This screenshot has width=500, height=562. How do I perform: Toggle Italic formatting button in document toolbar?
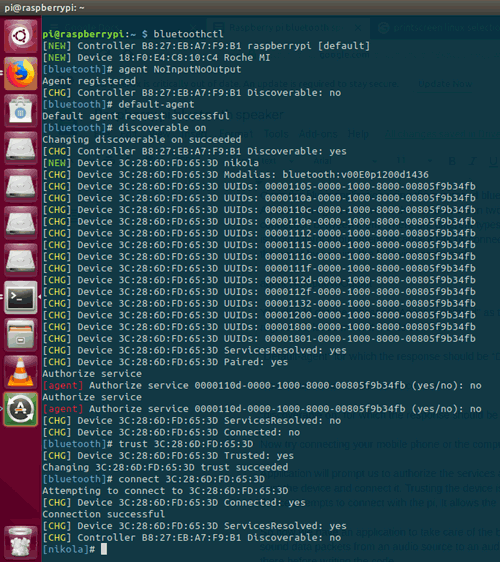473,161
